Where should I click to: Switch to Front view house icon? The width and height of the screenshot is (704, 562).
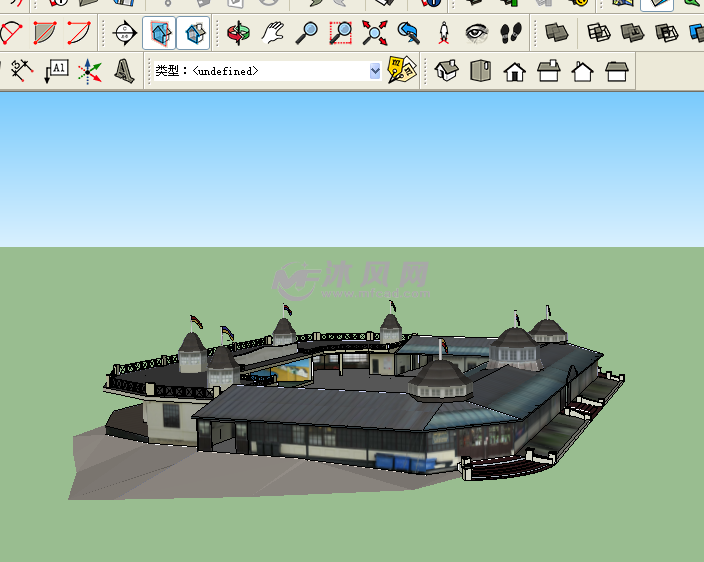[515, 71]
